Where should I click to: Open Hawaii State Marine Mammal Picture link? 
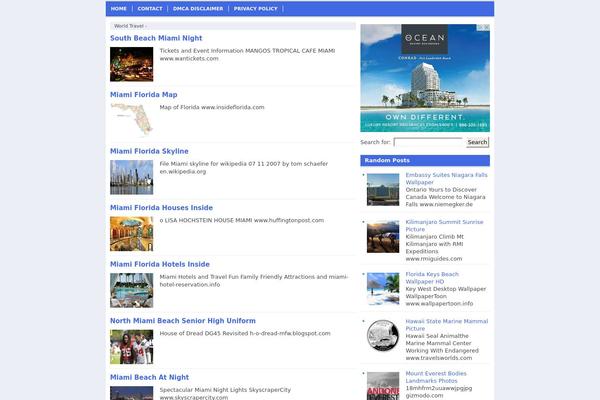pos(447,325)
